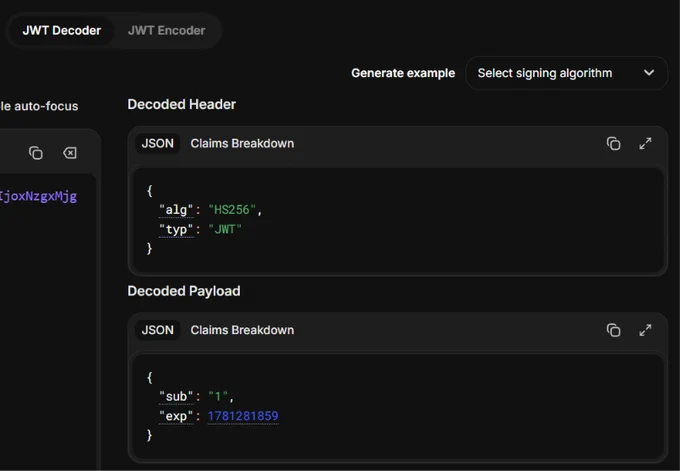Image resolution: width=680 pixels, height=471 pixels.
Task: Click the "1" sub value in payload
Action: point(218,396)
